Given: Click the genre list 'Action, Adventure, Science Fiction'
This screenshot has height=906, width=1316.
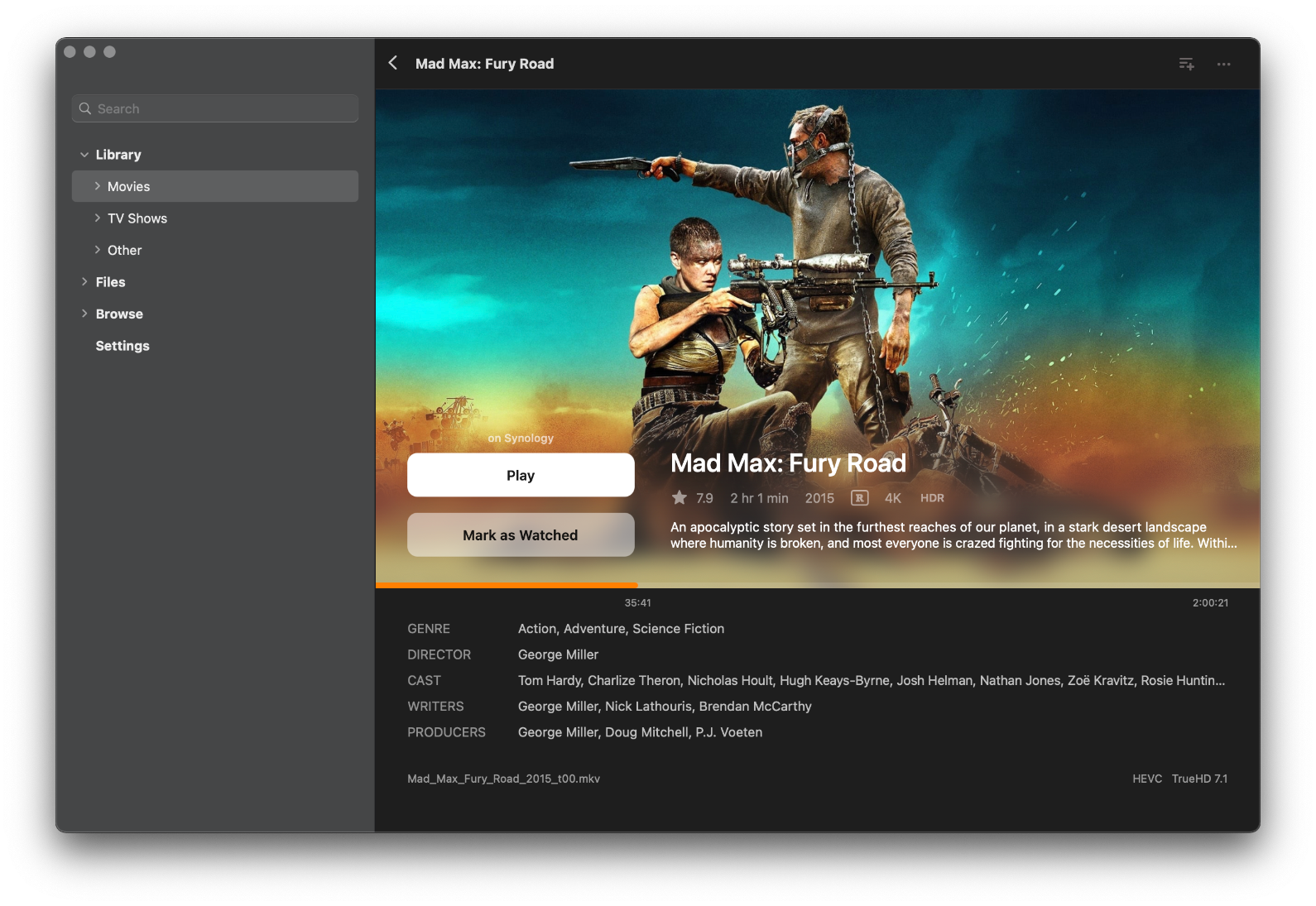Looking at the screenshot, I should coord(621,629).
